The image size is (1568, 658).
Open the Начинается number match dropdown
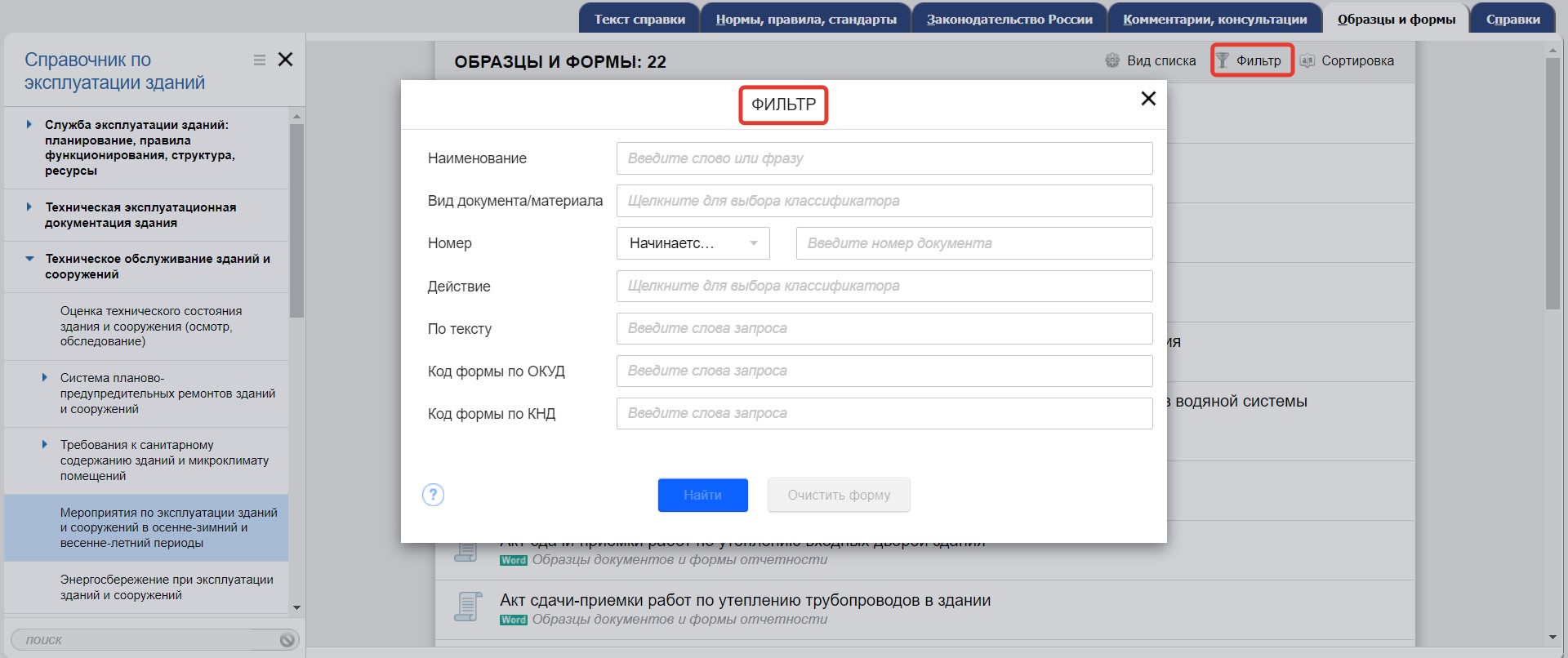point(693,243)
